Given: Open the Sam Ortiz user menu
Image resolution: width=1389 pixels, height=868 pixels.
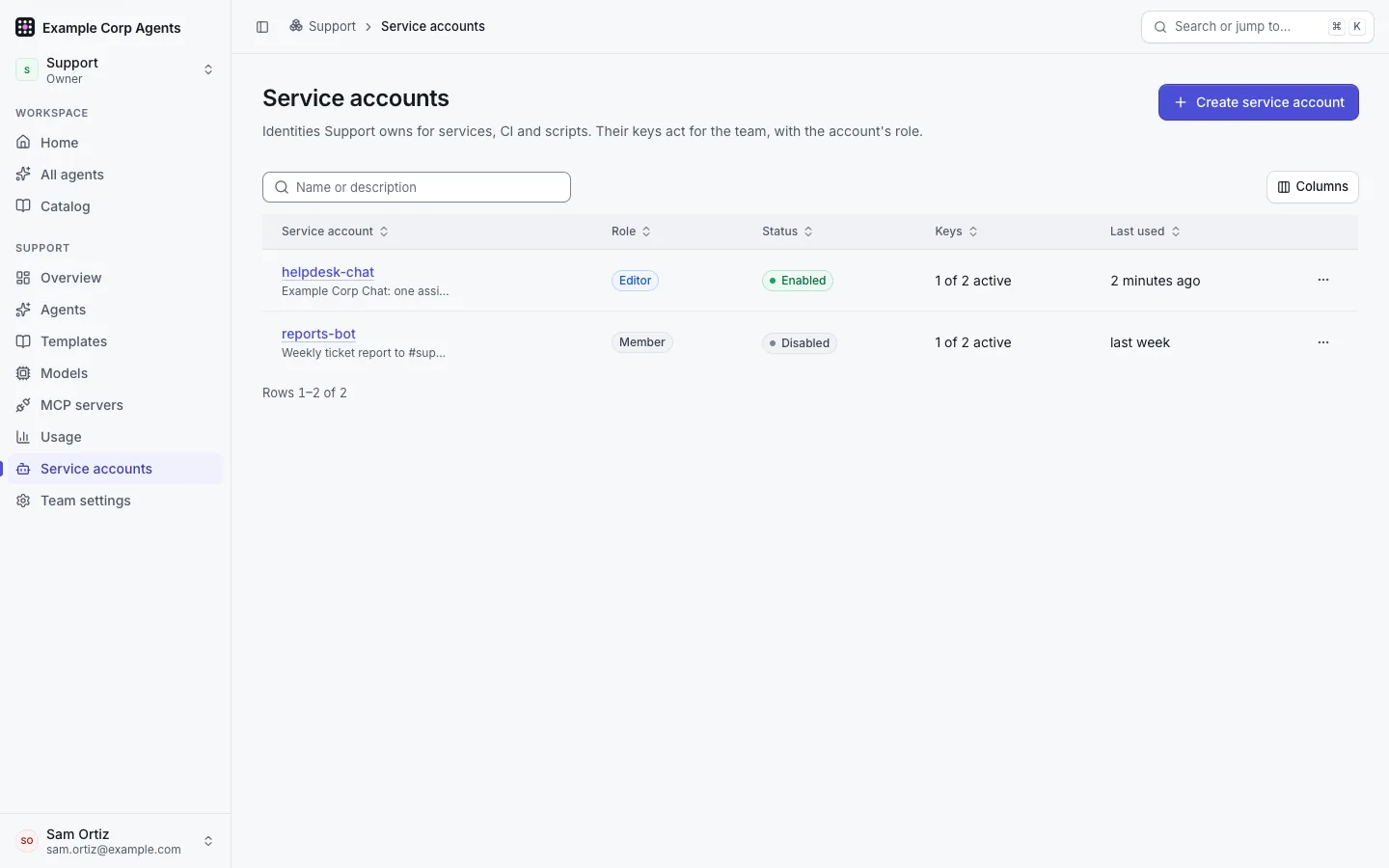Looking at the screenshot, I should coord(116,841).
